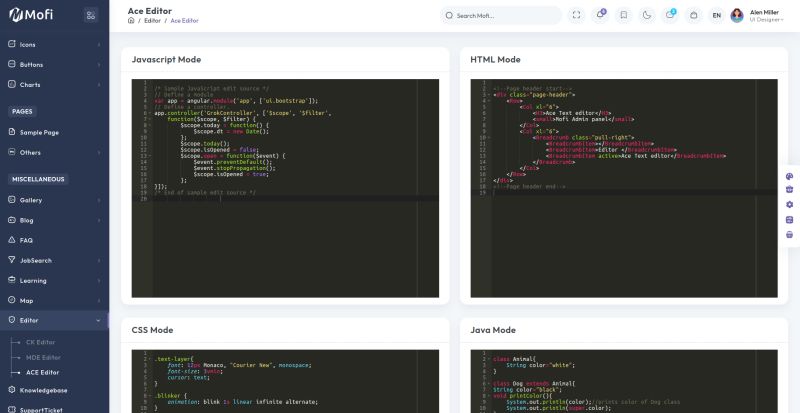Image resolution: width=800 pixels, height=413 pixels.
Task: Expand the Charts submenu arrow
Action: pos(98,85)
